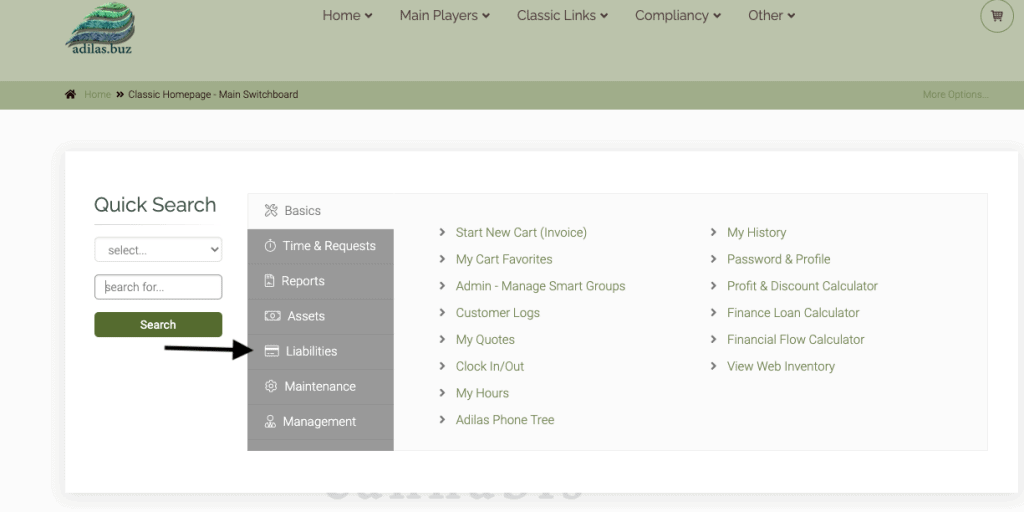Click chevron beside View Web Inventory
1024x512 pixels.
[713, 366]
